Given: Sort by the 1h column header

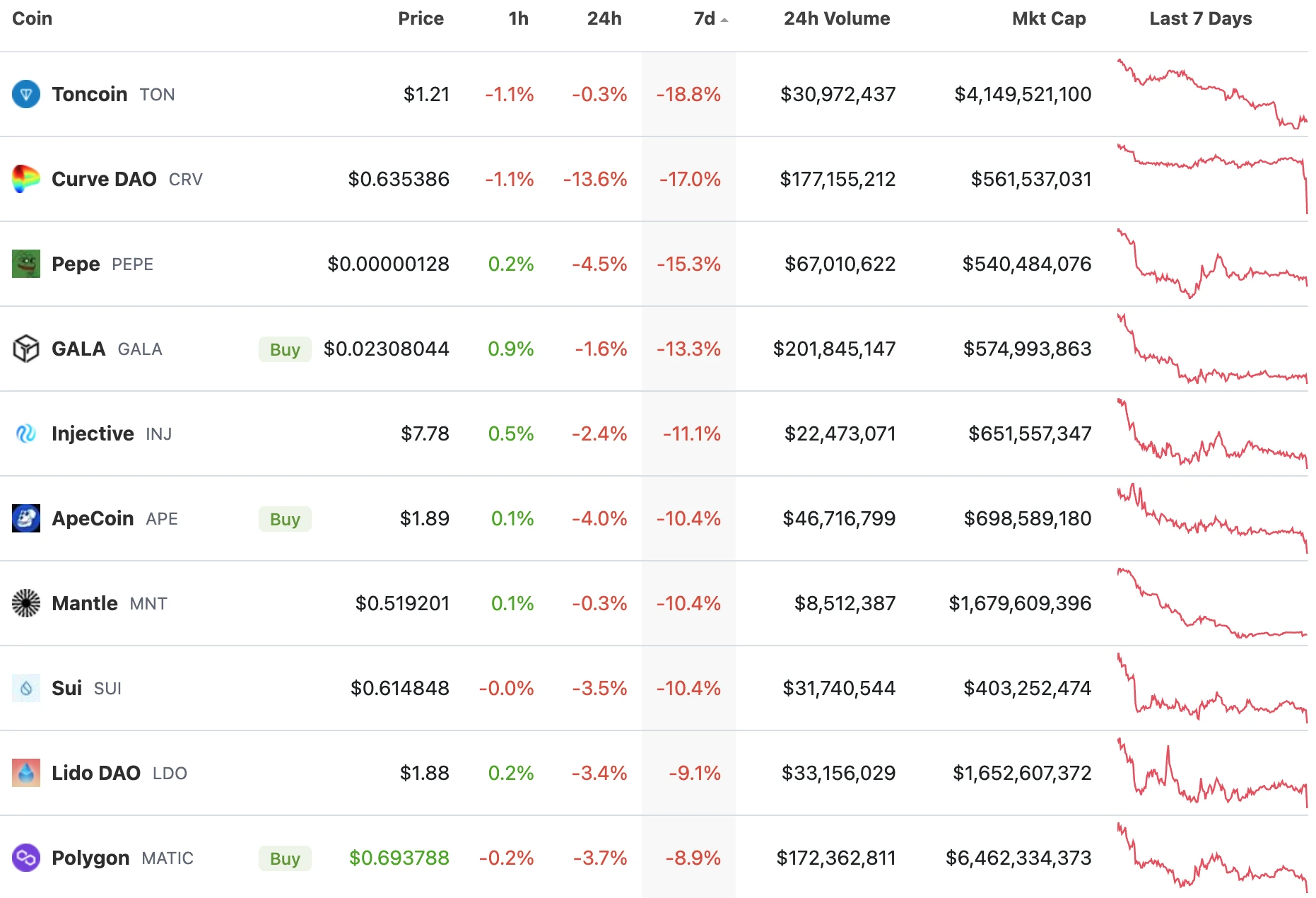Looking at the screenshot, I should click(x=518, y=19).
